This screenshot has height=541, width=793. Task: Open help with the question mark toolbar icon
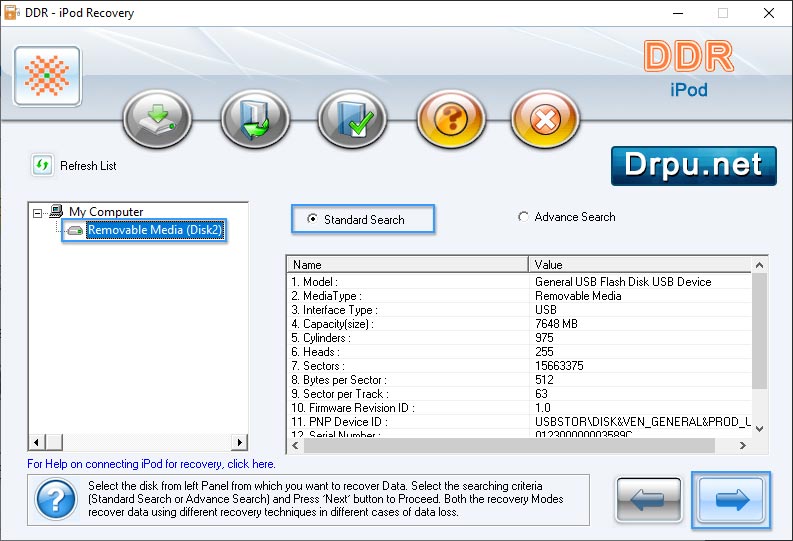pos(451,119)
